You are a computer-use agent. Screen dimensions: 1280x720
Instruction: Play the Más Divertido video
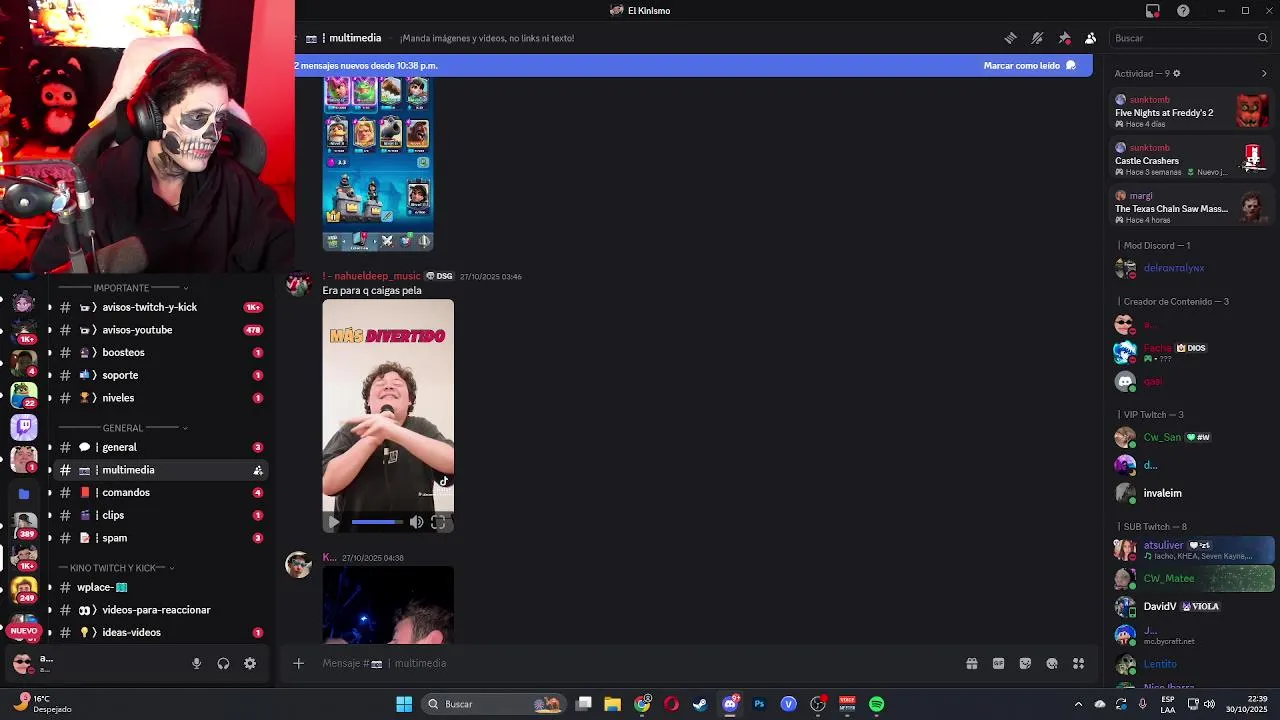click(x=334, y=522)
